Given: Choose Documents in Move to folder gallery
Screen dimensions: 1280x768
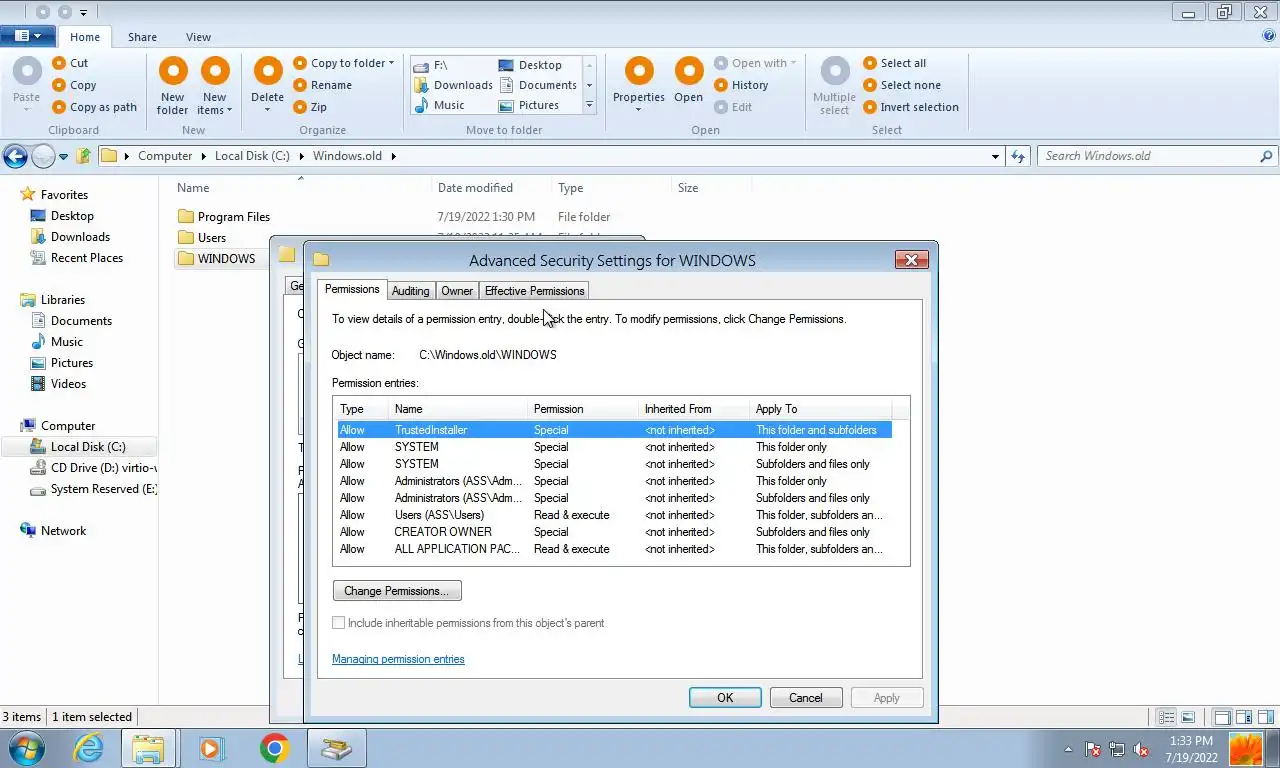Looking at the screenshot, I should (538, 85).
